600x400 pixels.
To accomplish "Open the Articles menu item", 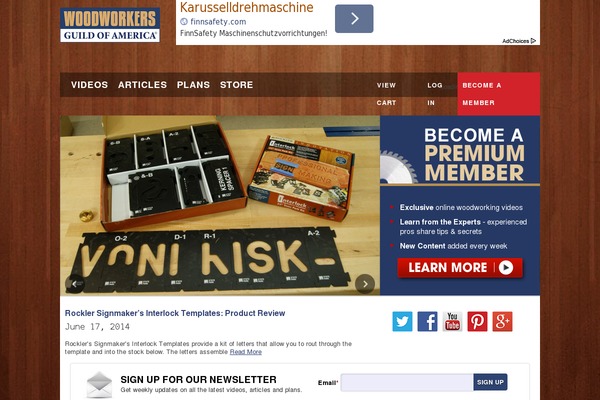I will coord(142,85).
